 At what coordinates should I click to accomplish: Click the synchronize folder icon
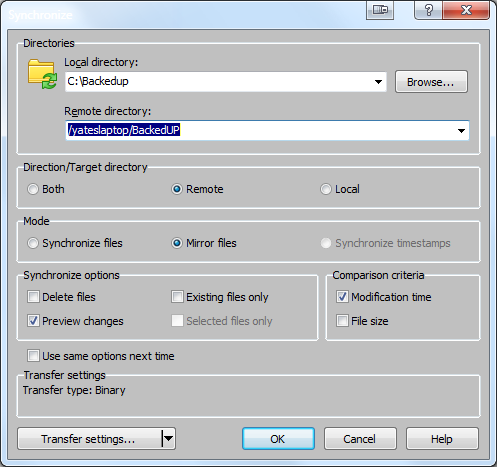pyautogui.click(x=42, y=74)
